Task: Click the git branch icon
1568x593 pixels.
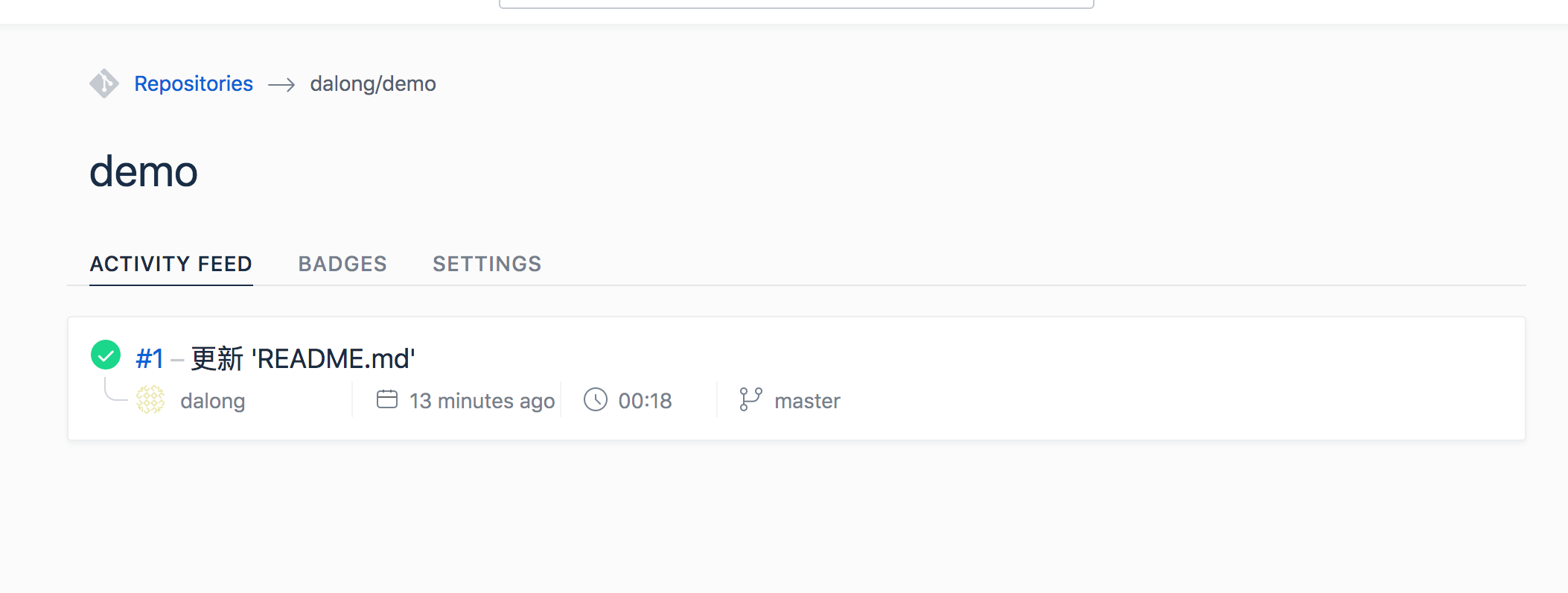Action: [750, 399]
